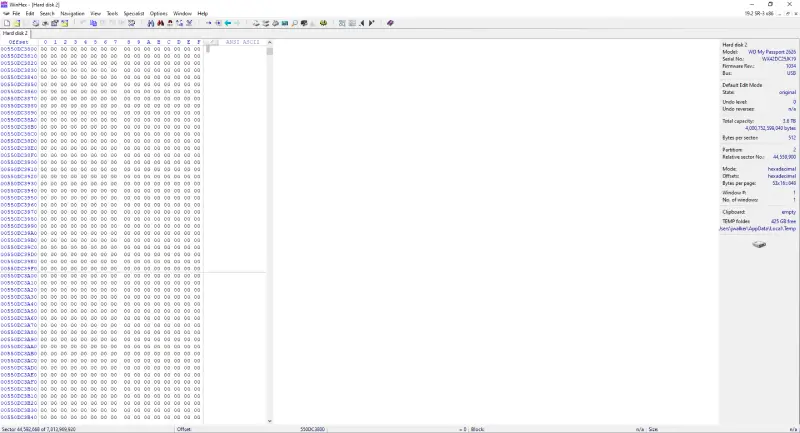Click the hex editor vertical scrollbar
Image resolution: width=800 pixels, height=433 pixels.
269,230
